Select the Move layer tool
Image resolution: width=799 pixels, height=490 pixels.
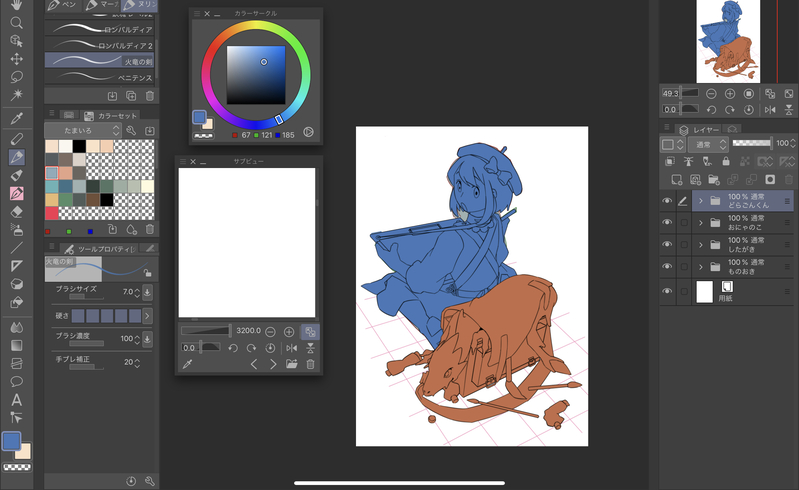click(16, 59)
